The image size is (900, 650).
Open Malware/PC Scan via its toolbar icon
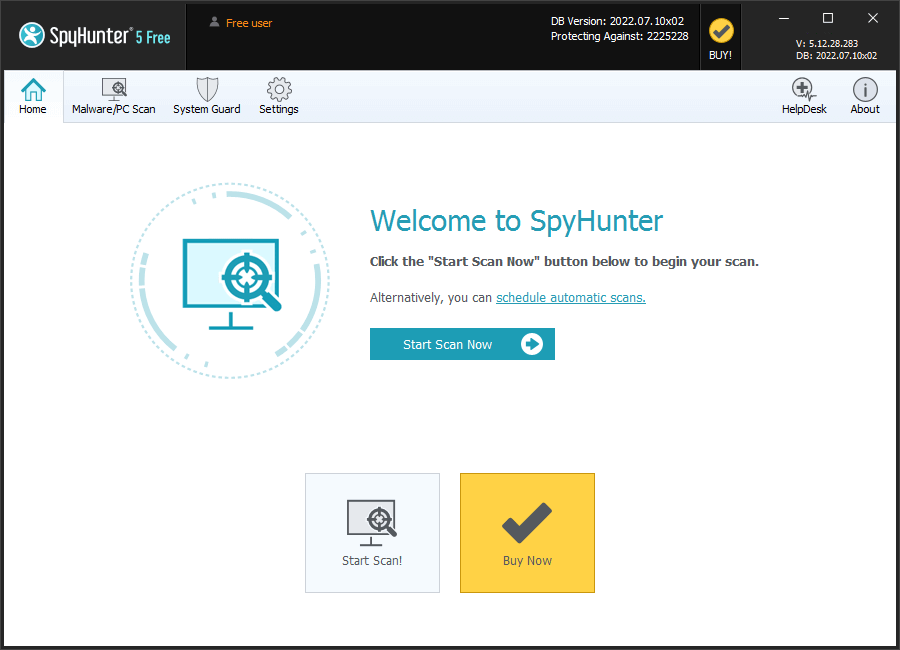(113, 88)
